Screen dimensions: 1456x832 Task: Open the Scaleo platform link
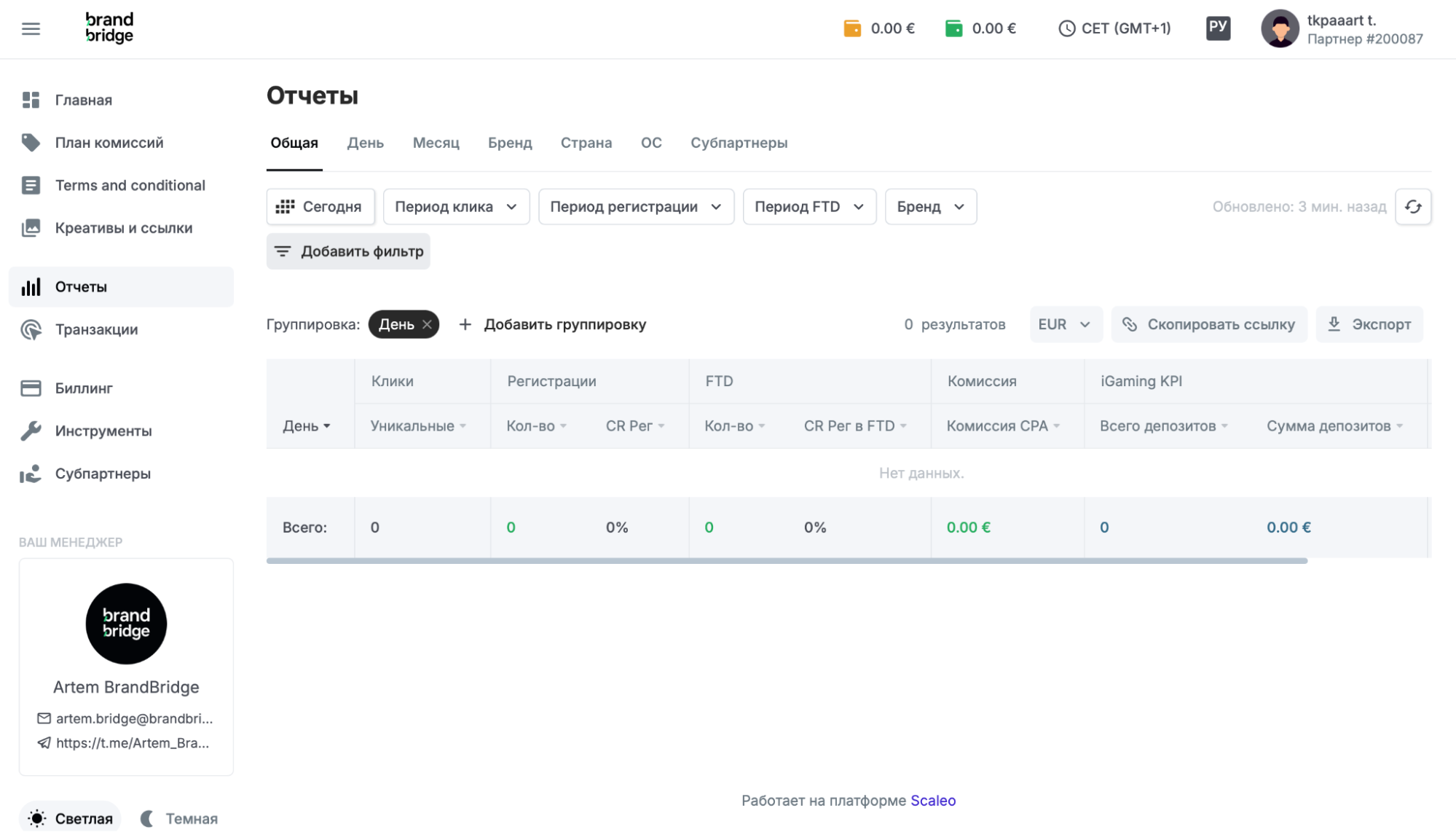coord(933,801)
